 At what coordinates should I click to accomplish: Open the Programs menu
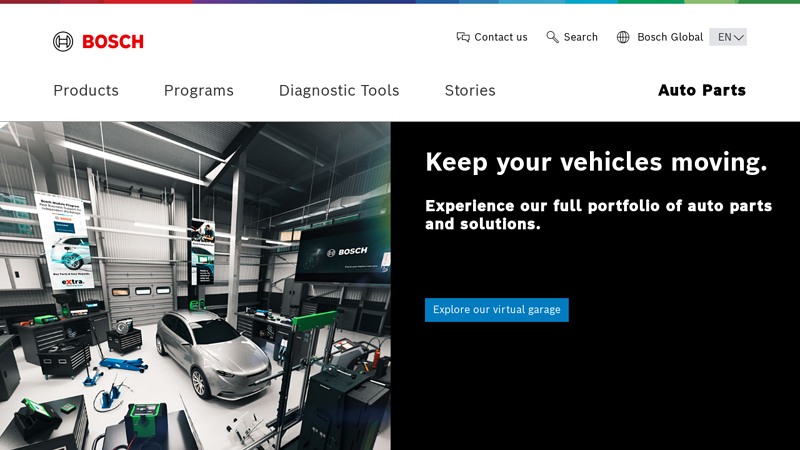point(199,91)
